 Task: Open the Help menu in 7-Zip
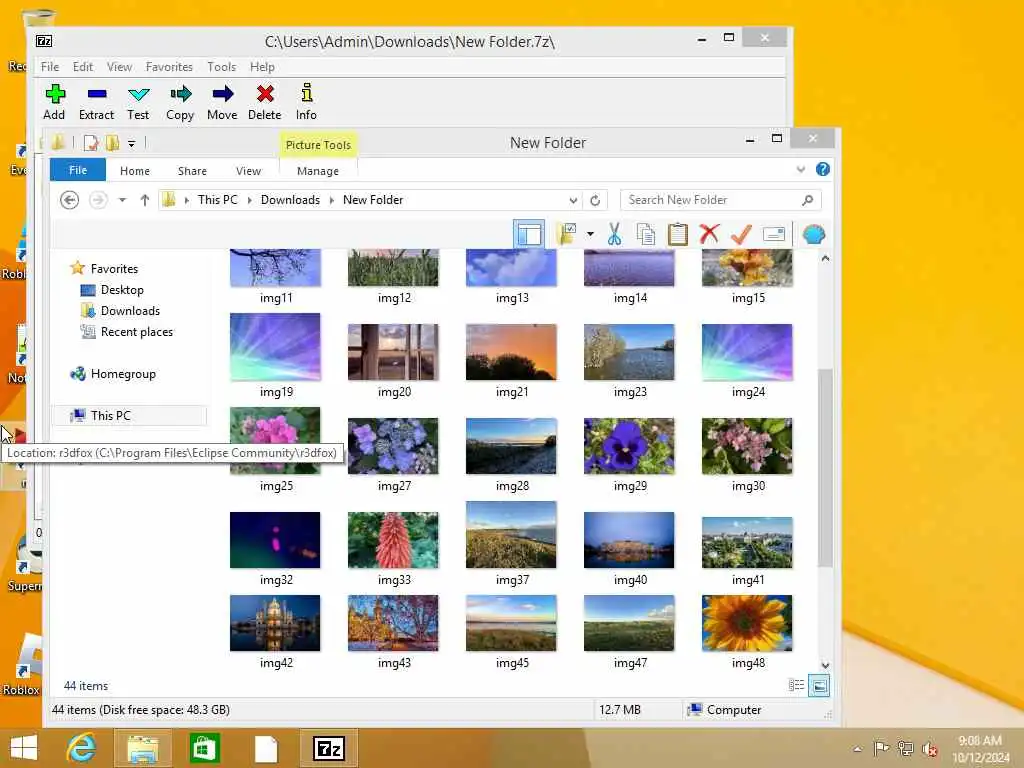click(x=262, y=67)
